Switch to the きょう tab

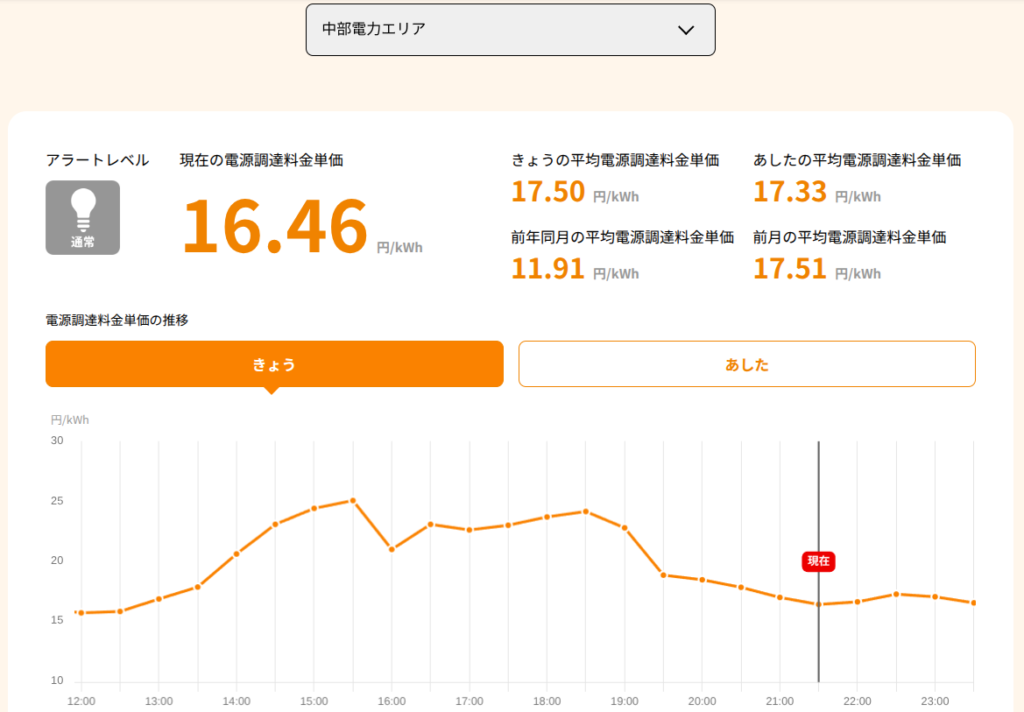(x=274, y=364)
